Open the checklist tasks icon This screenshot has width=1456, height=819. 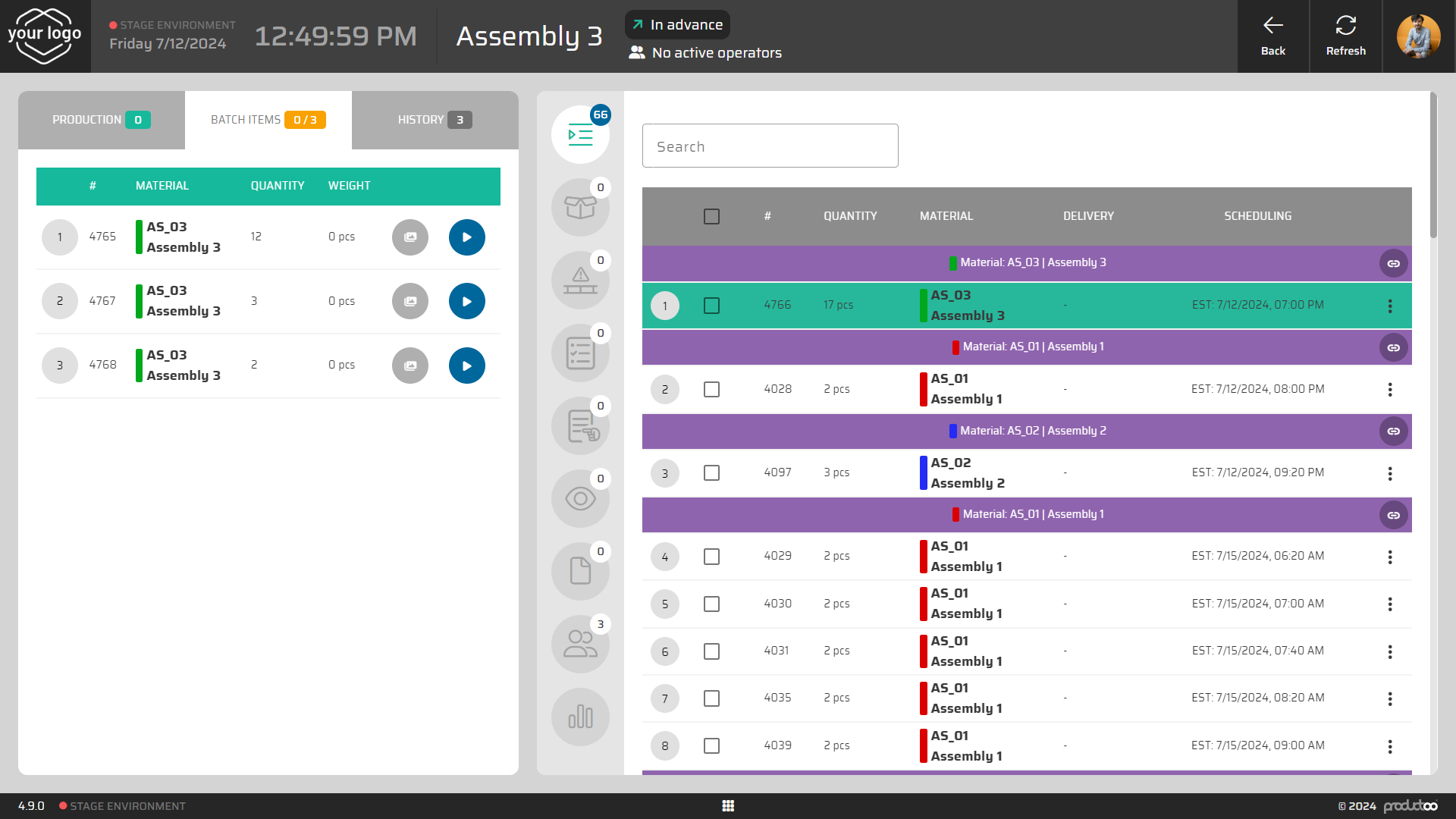pos(580,353)
